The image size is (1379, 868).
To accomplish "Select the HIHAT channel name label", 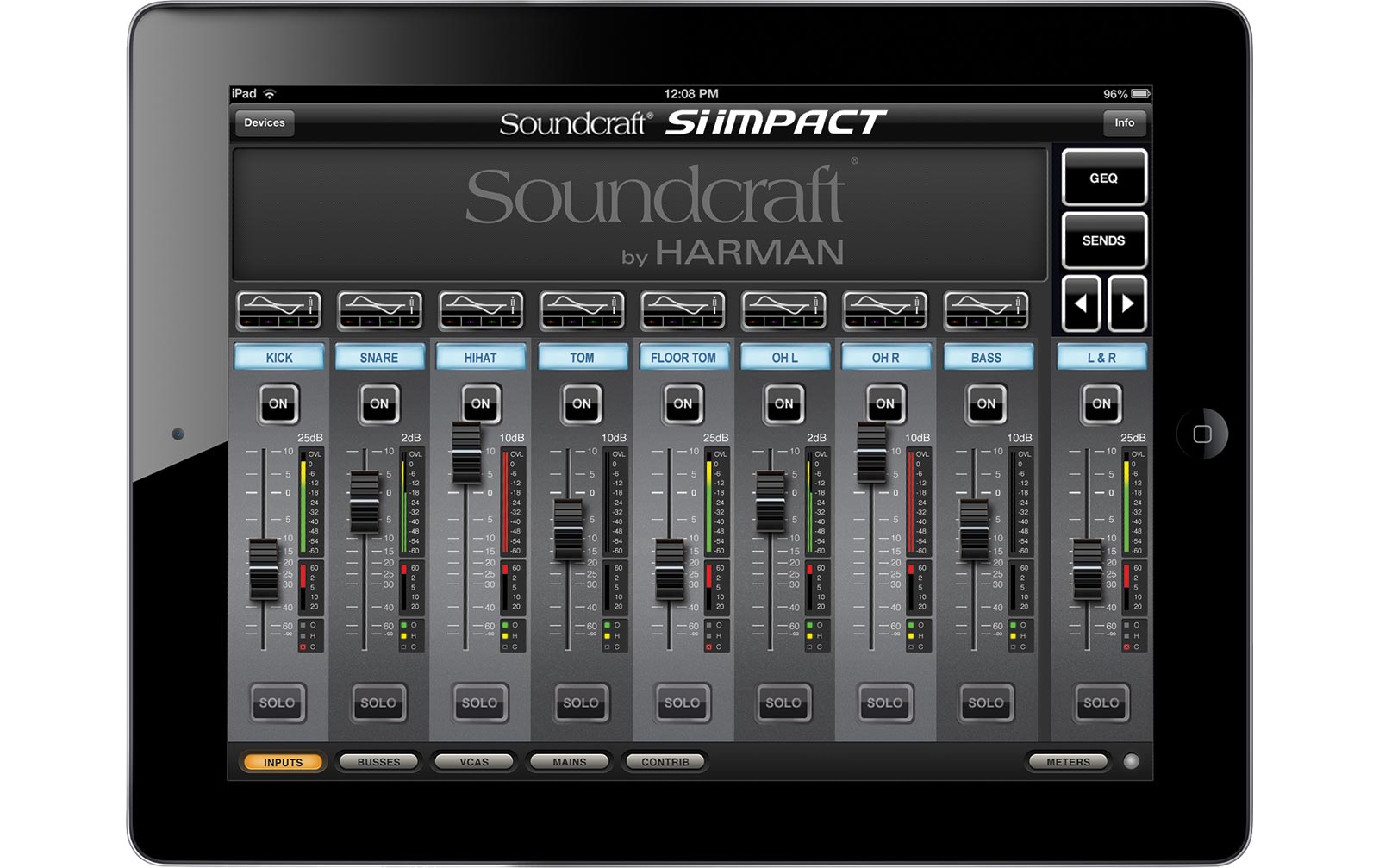I will (481, 357).
